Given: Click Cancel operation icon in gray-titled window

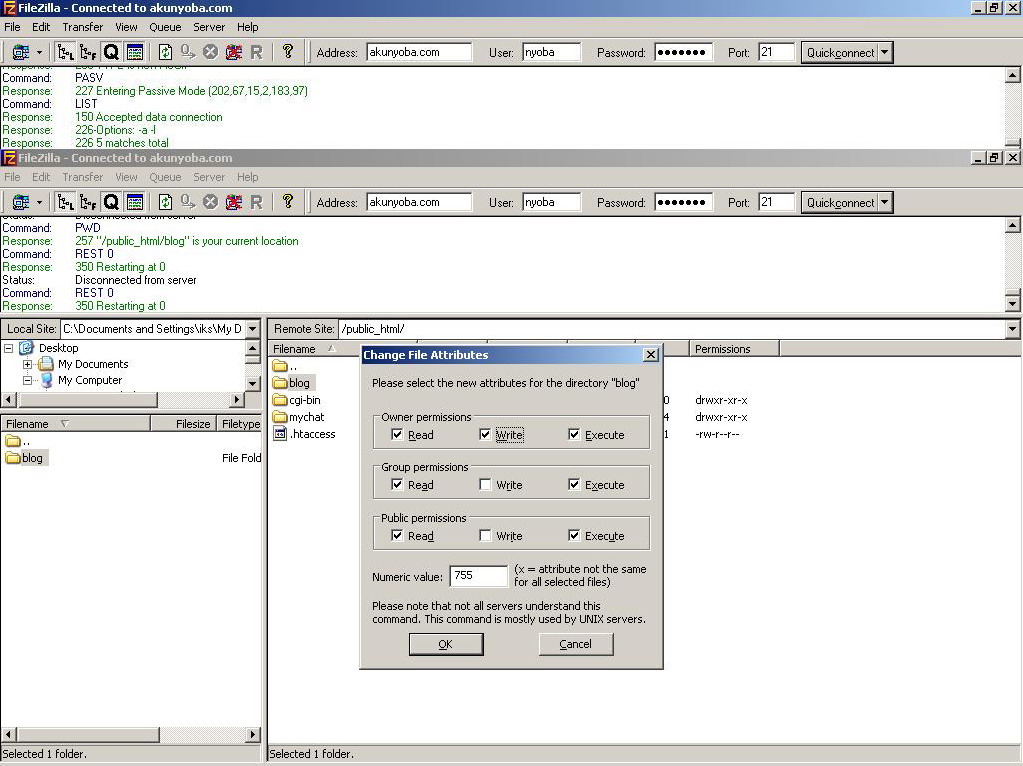Looking at the screenshot, I should (210, 202).
